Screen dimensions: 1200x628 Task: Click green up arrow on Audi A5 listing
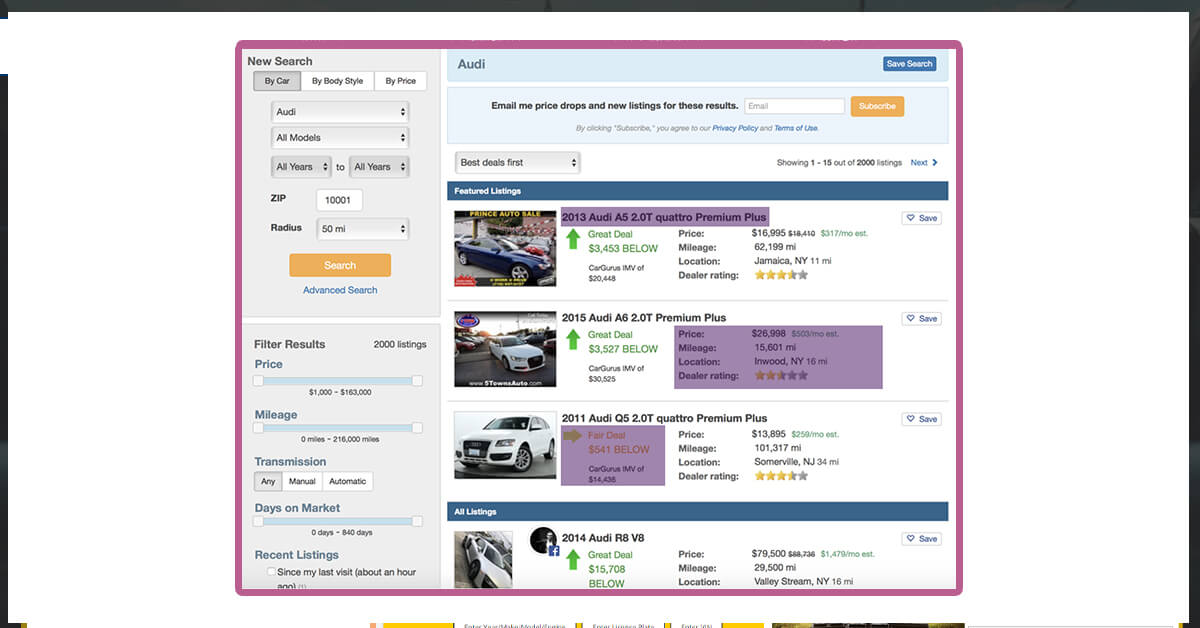(x=573, y=239)
